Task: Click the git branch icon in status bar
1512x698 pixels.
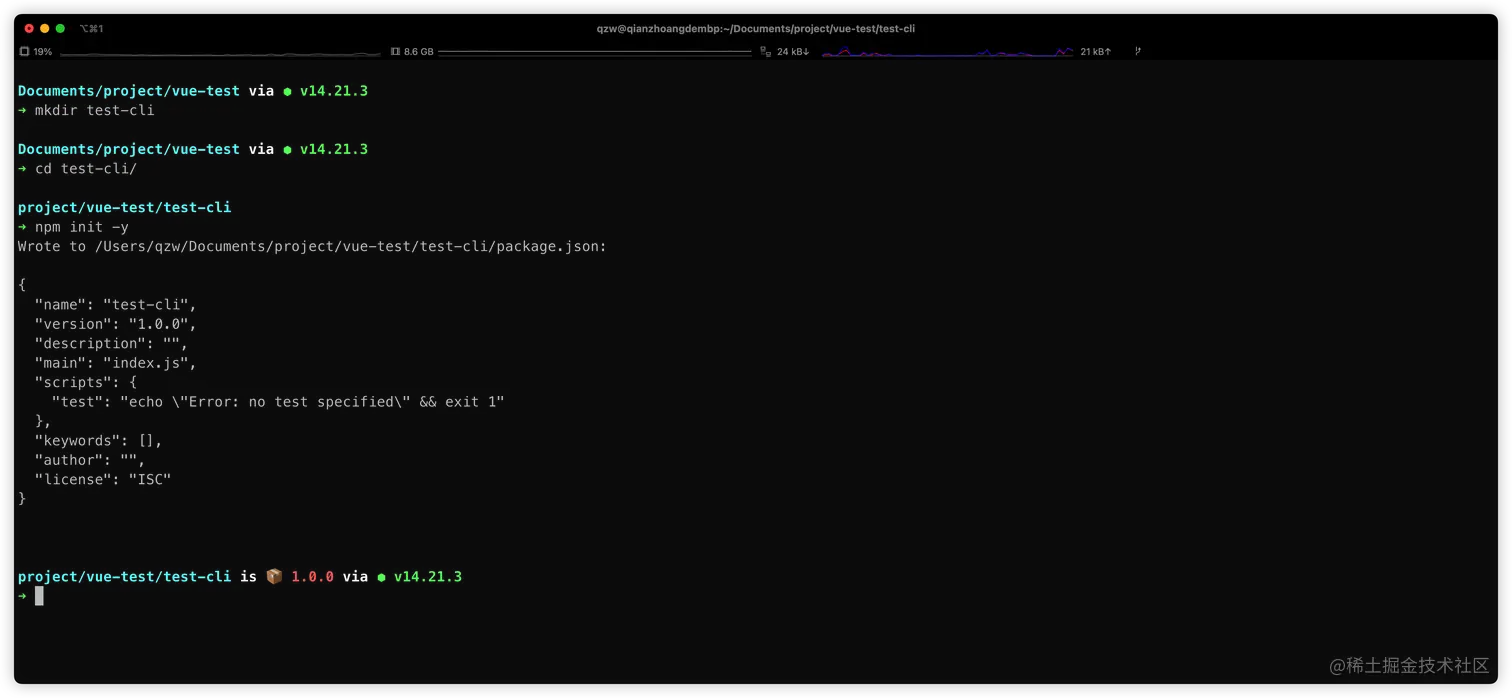Action: pos(1138,51)
